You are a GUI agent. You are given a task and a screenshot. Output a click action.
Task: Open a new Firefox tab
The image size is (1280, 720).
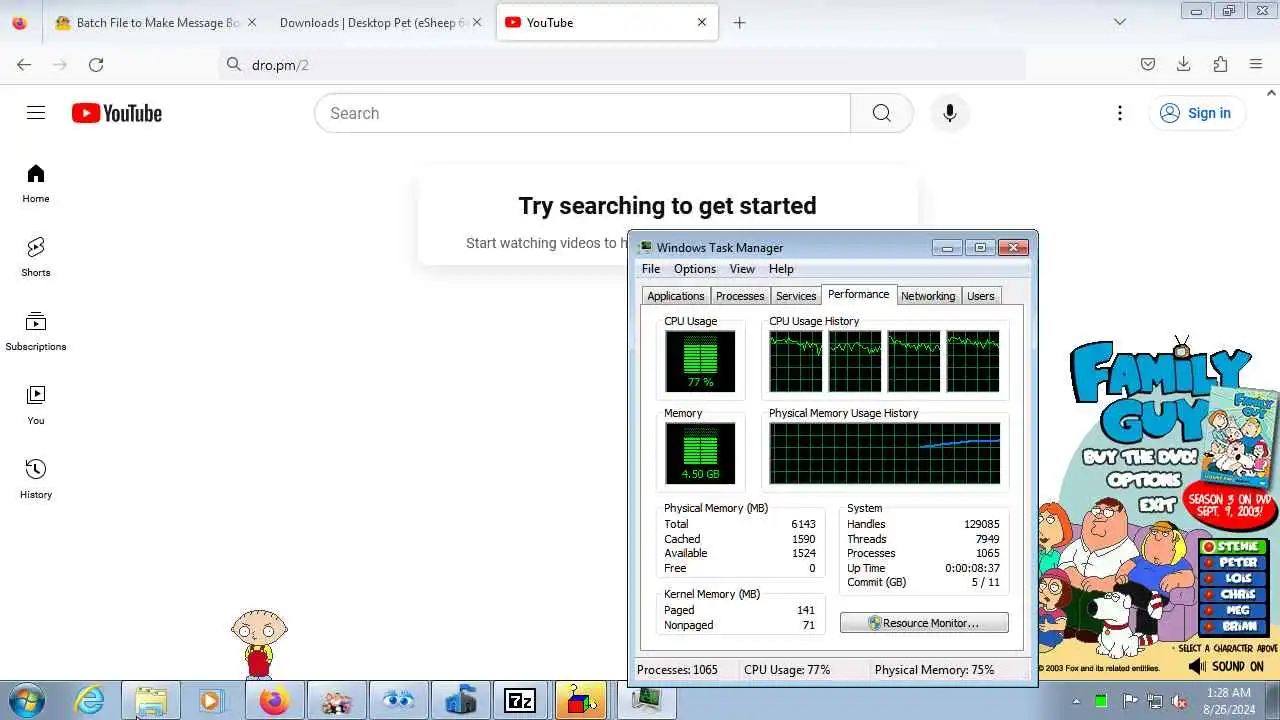pyautogui.click(x=739, y=22)
